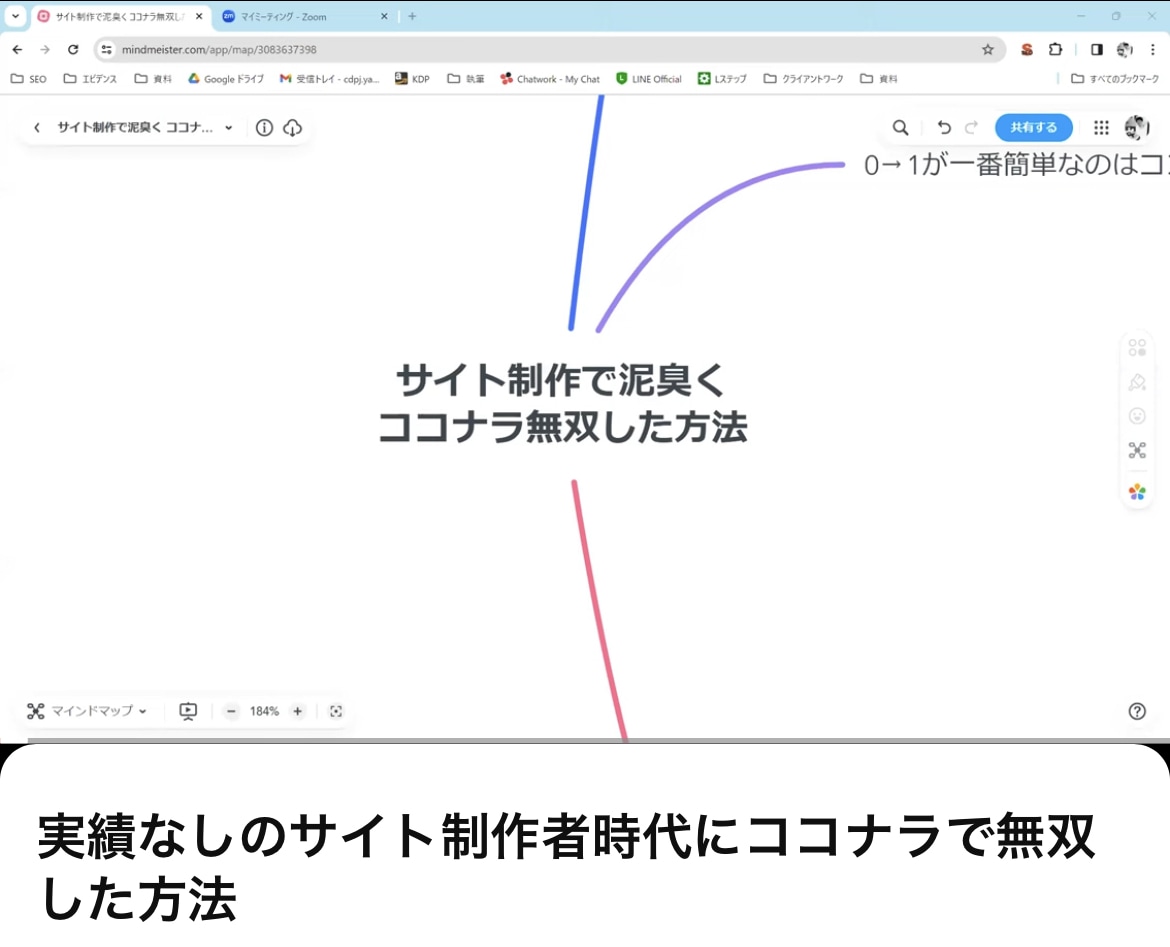Zoom in with the plus button

click(298, 711)
